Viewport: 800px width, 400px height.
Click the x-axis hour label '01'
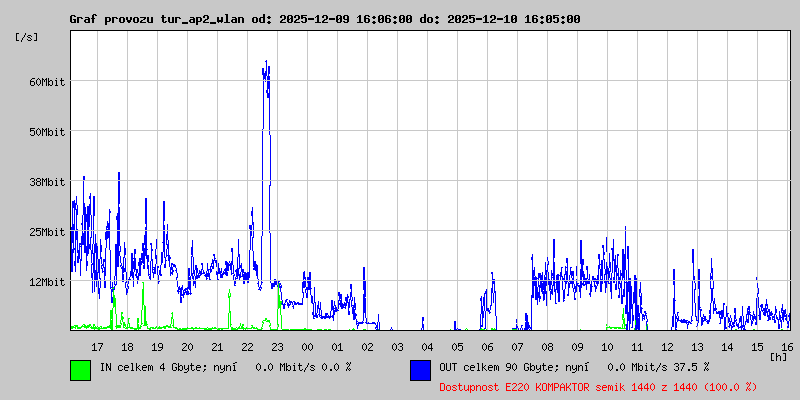[337, 347]
